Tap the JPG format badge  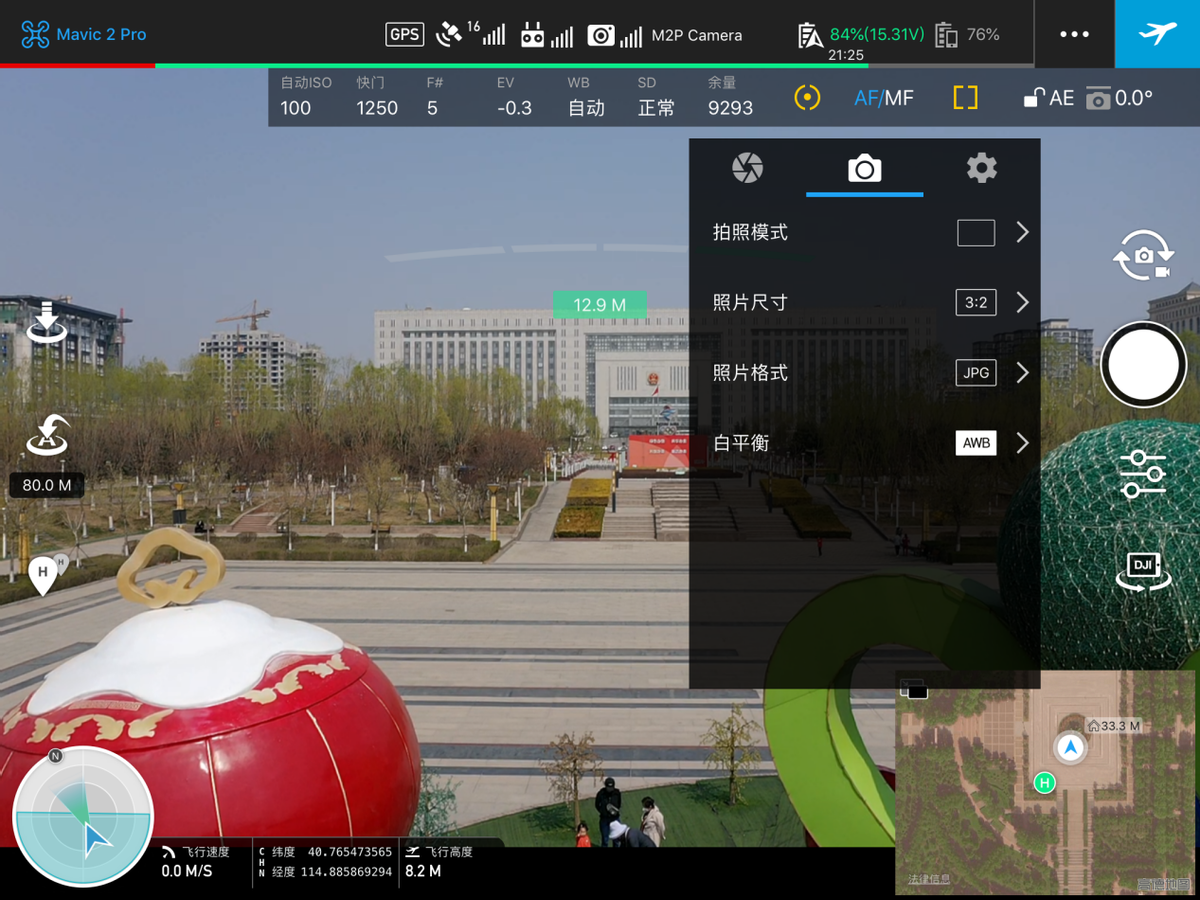[976, 373]
